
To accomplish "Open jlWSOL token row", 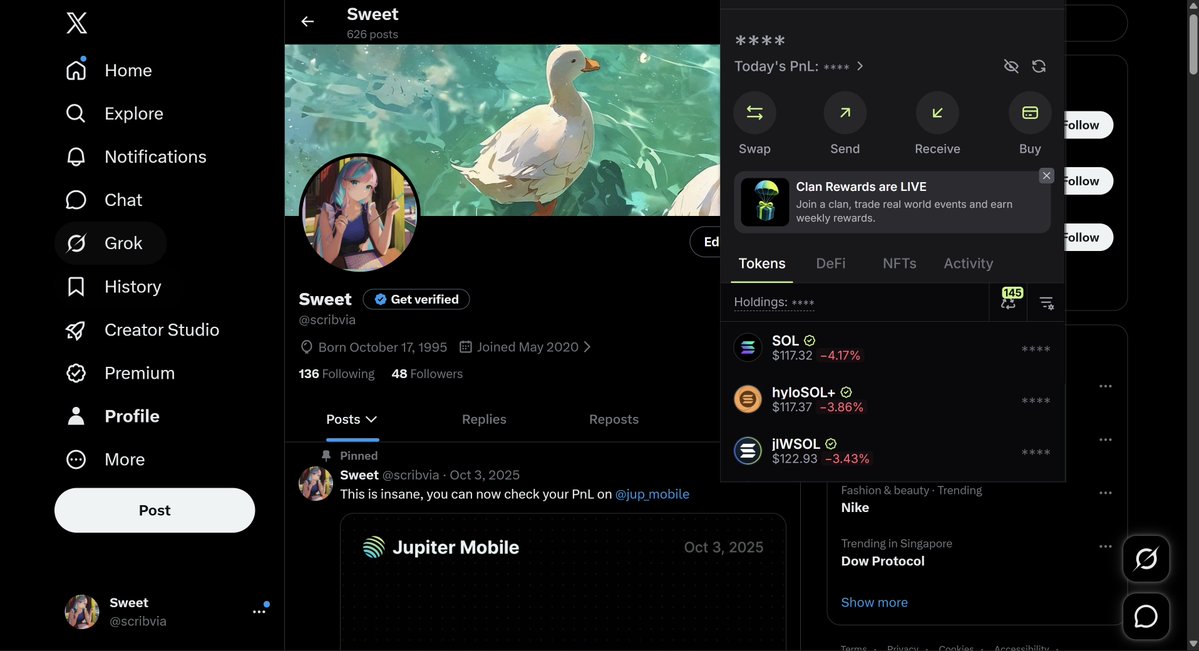I will point(892,451).
